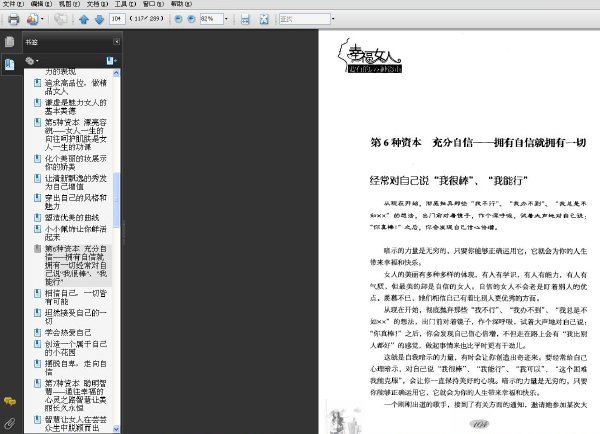Screen dimensions: 600x434
Task: Click bookmark icon beside 相信自己，一切皆有可能
Action: (37, 293)
